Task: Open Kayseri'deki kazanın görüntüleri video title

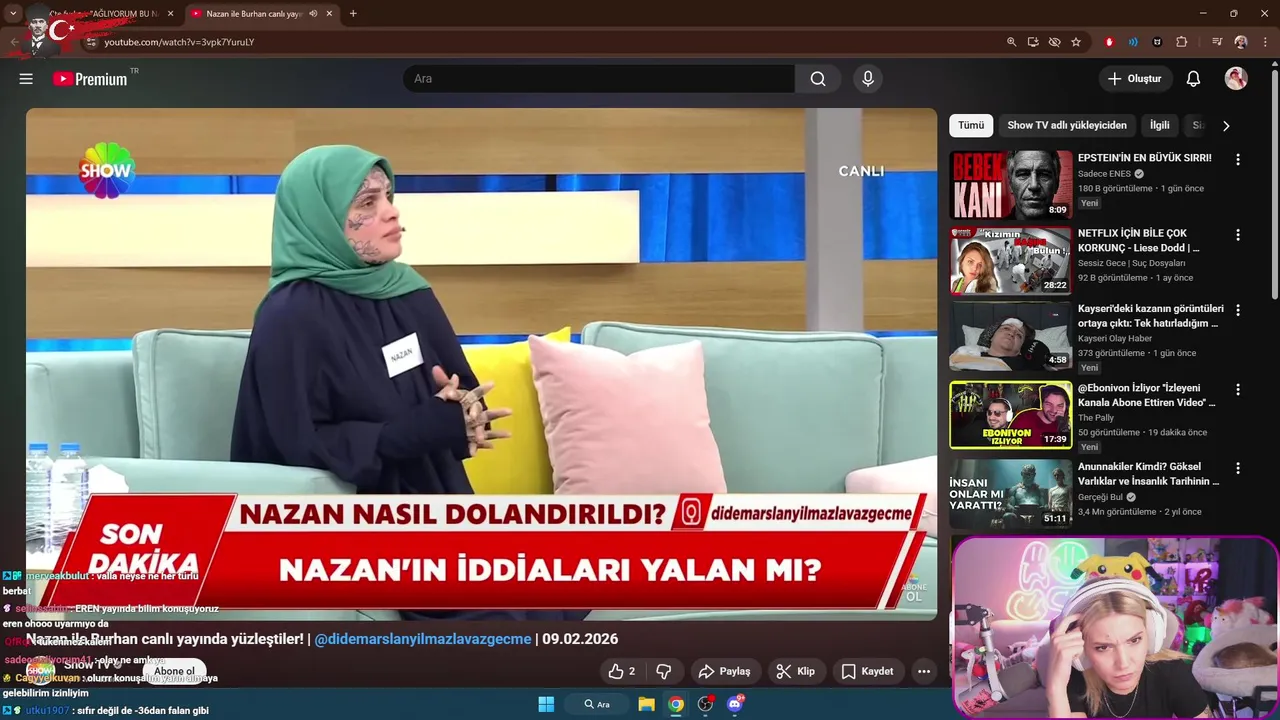Action: click(1151, 316)
